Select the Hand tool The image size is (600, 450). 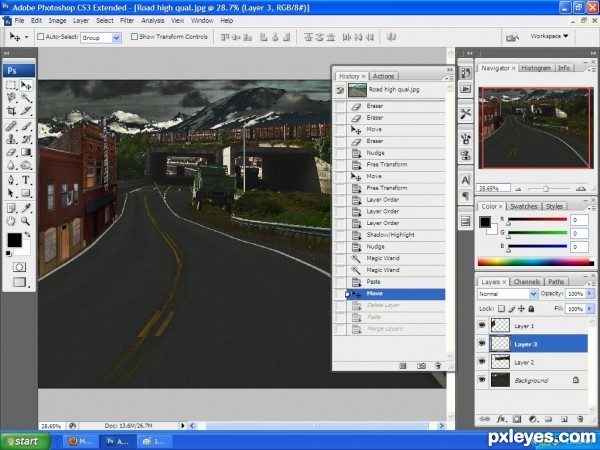click(x=11, y=221)
